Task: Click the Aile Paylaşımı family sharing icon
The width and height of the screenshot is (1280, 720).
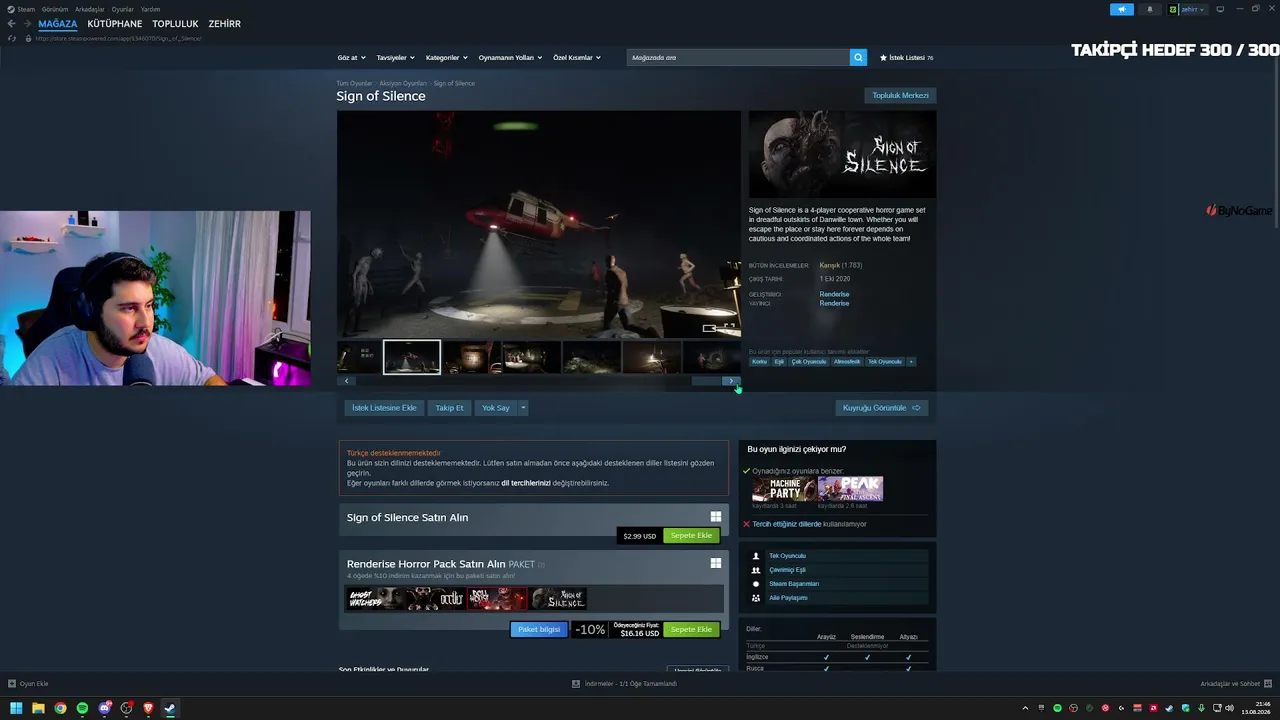Action: tap(756, 598)
